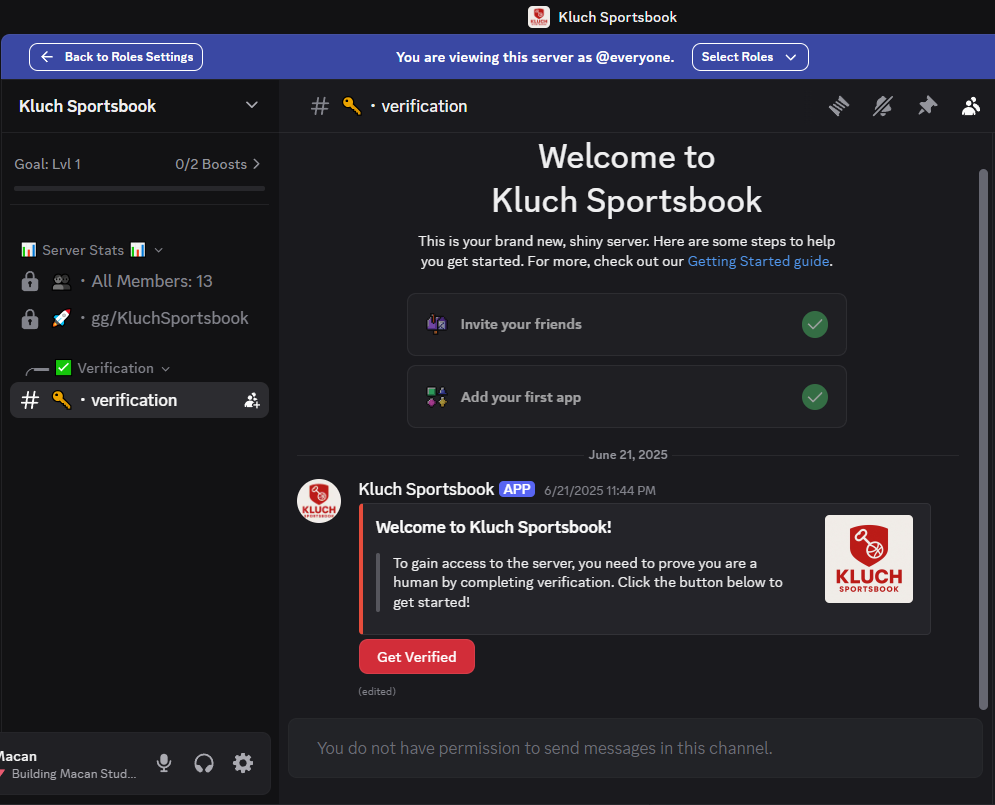
Task: Click create invite icon on verification channel
Action: coord(252,400)
